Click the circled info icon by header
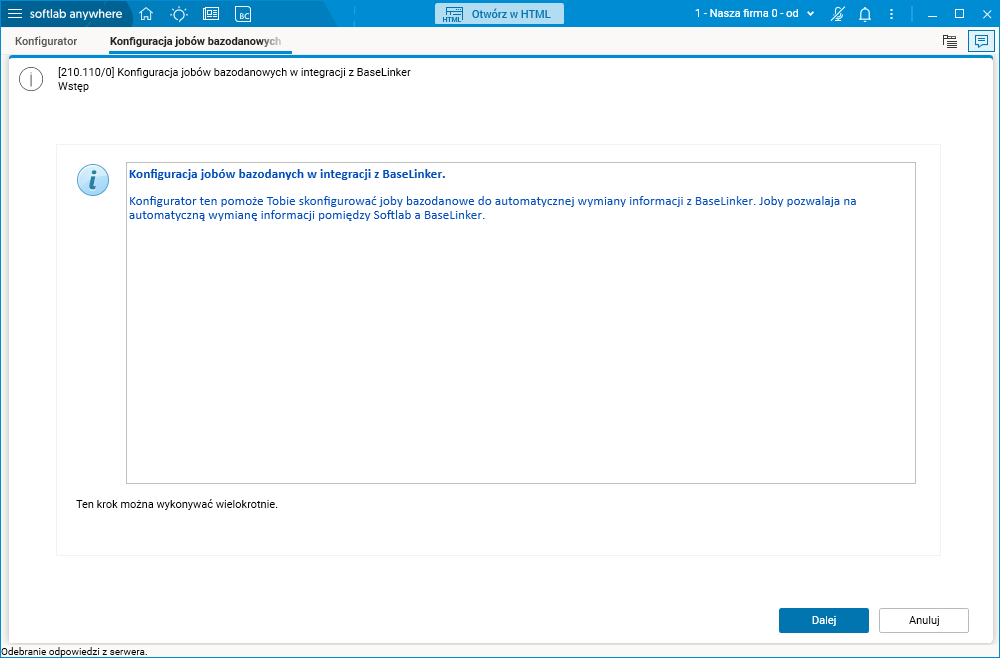The height and width of the screenshot is (658, 1000). click(x=31, y=79)
